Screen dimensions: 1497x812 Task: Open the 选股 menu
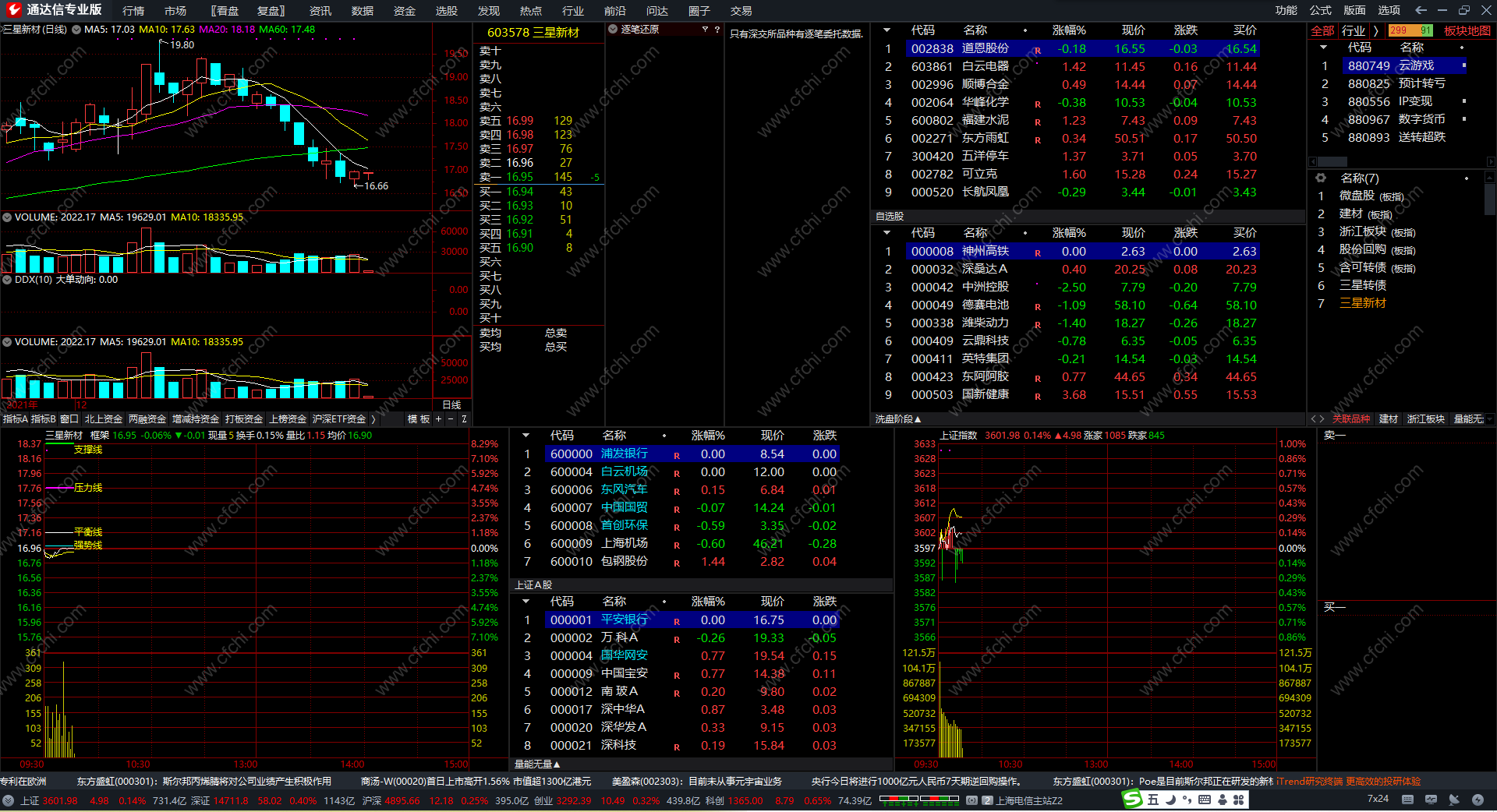tap(447, 11)
